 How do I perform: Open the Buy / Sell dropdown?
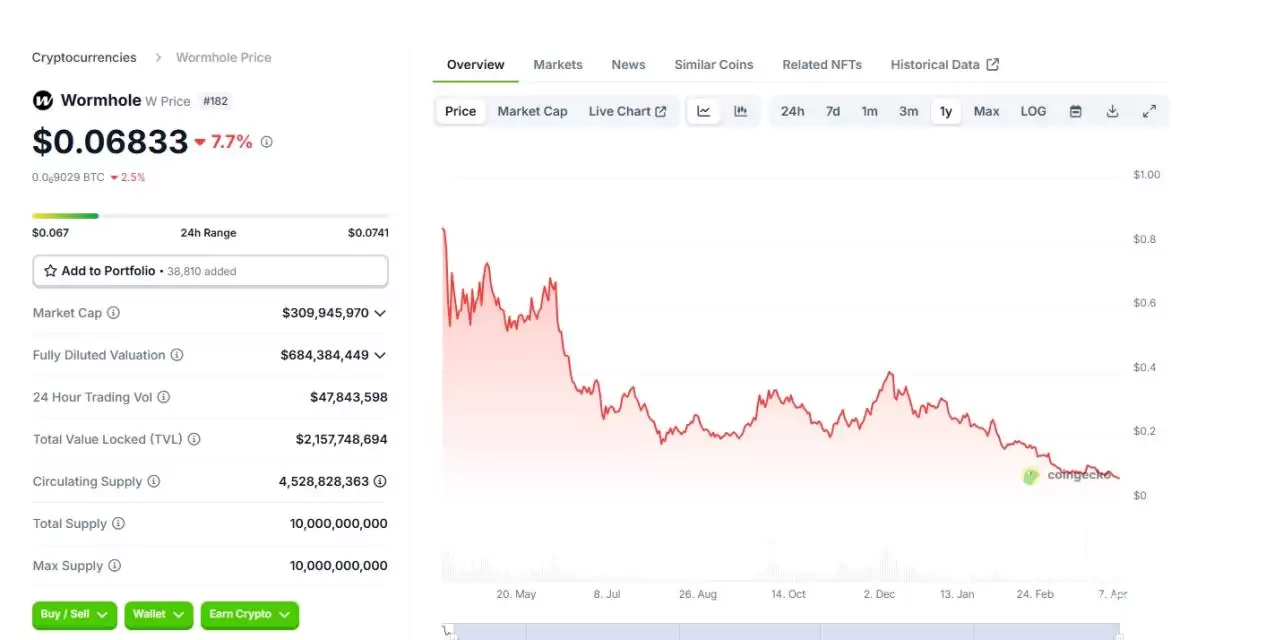click(74, 614)
